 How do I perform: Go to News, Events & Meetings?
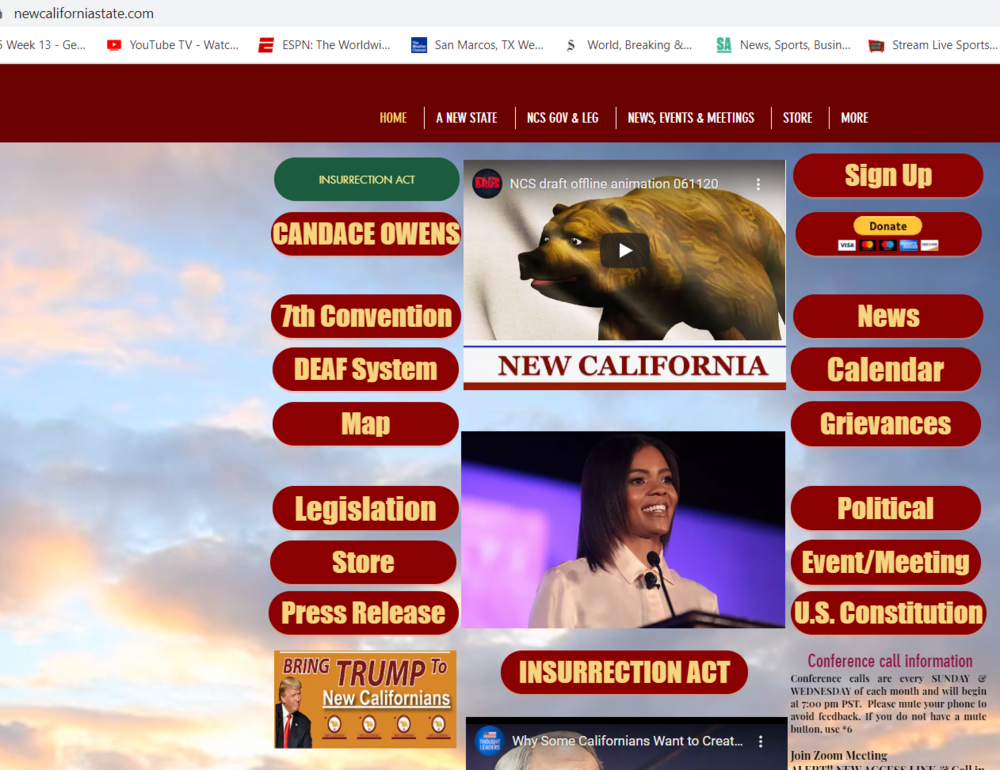tap(691, 118)
